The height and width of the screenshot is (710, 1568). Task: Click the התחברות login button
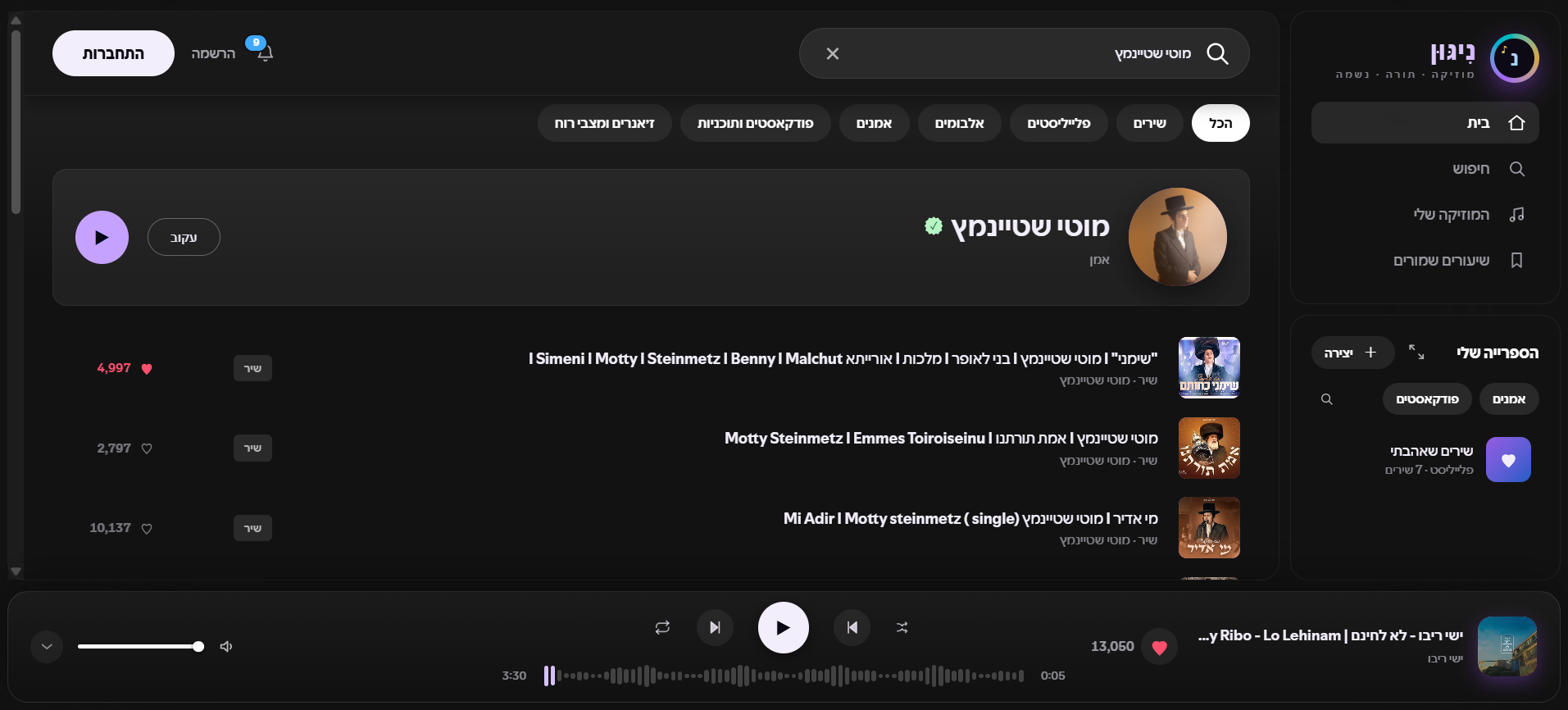pos(113,53)
